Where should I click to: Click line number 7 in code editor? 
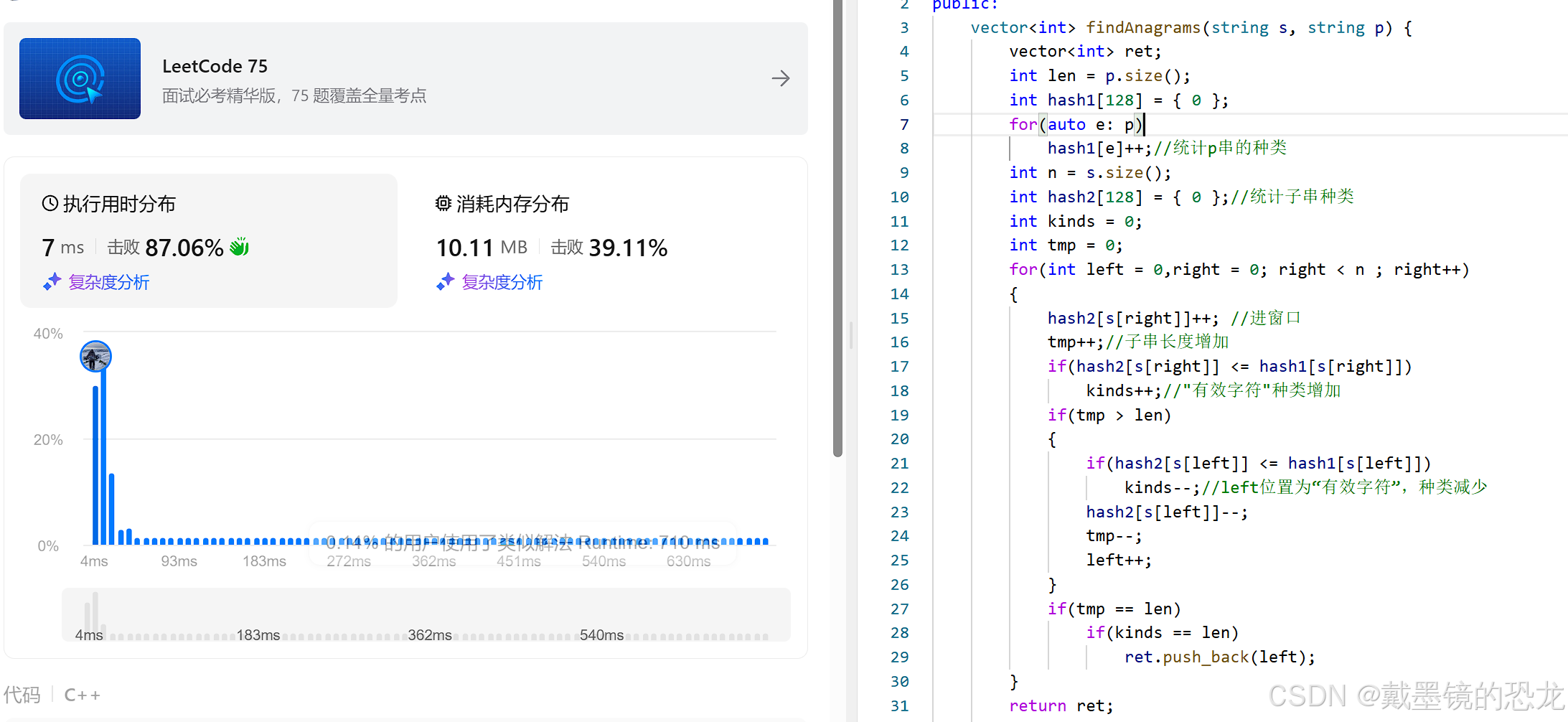point(904,124)
